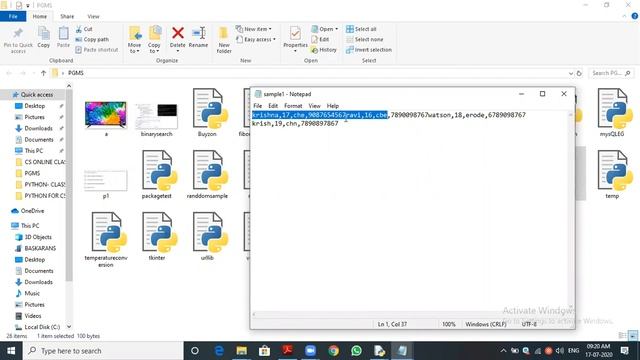Screen dimensions: 640x360
Task: Click Copy path in ribbon
Action: [92, 40]
